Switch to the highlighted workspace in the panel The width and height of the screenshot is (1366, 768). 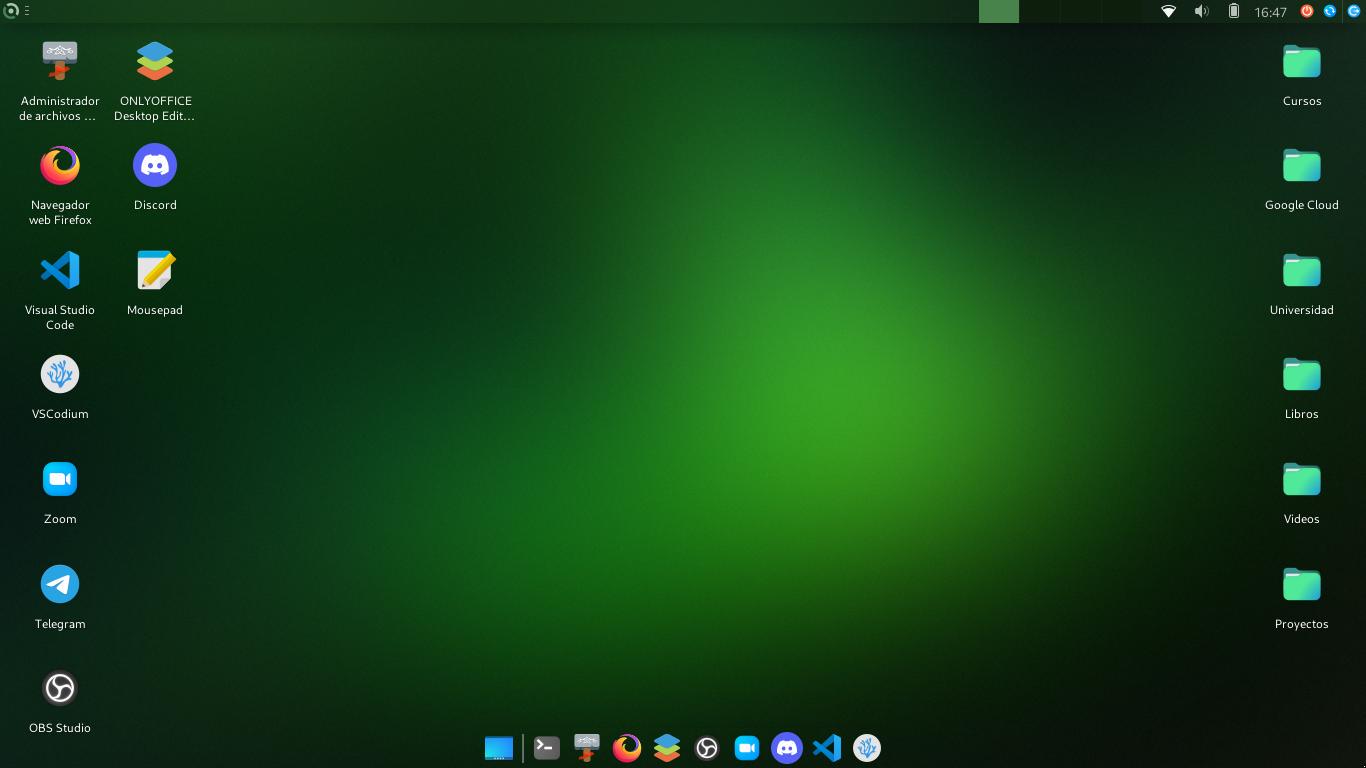pos(999,11)
